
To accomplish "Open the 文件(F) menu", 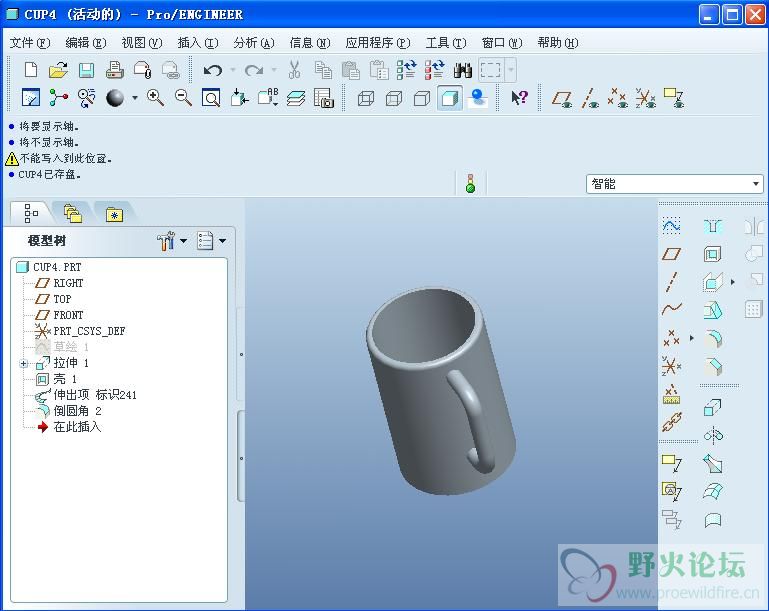I will 30,43.
